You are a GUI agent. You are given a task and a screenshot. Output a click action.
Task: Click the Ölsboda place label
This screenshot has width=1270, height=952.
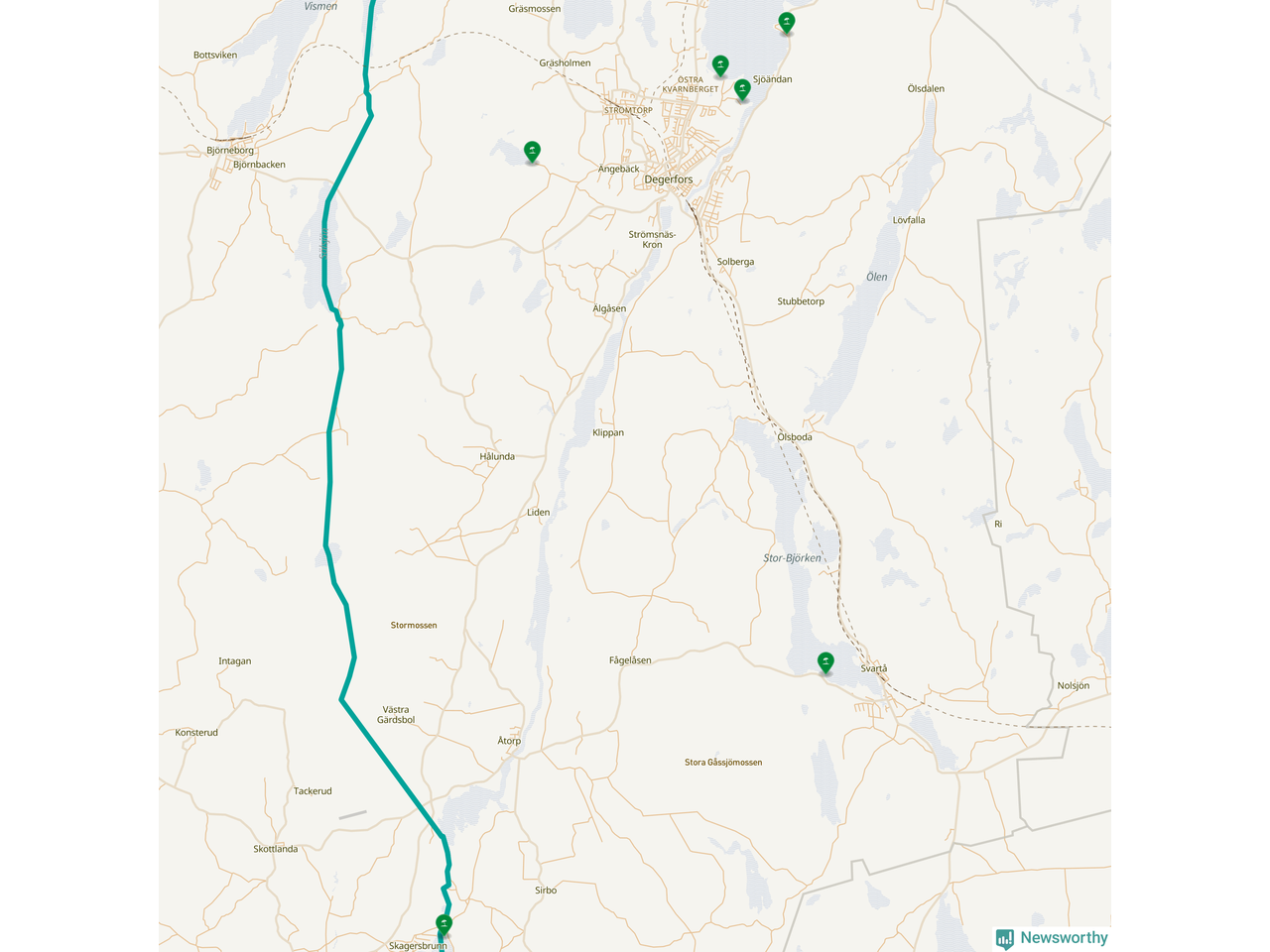[x=795, y=437]
